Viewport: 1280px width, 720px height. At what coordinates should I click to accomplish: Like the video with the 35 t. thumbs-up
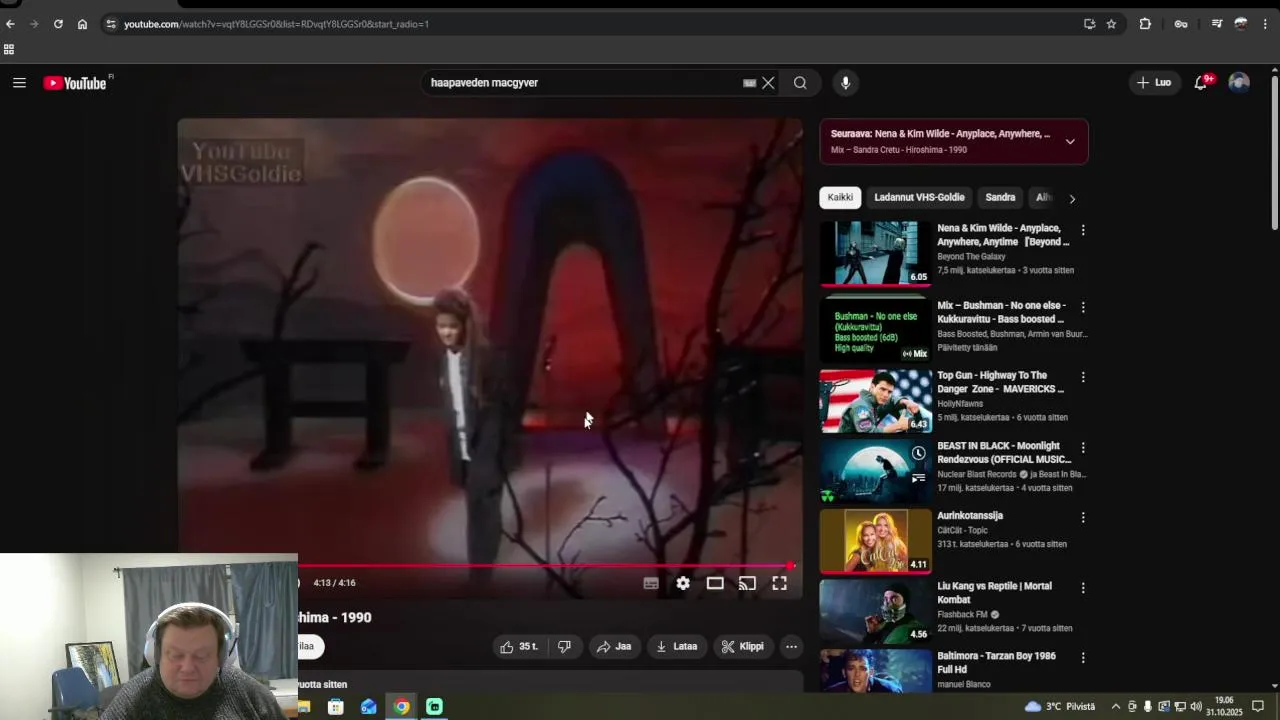(518, 647)
